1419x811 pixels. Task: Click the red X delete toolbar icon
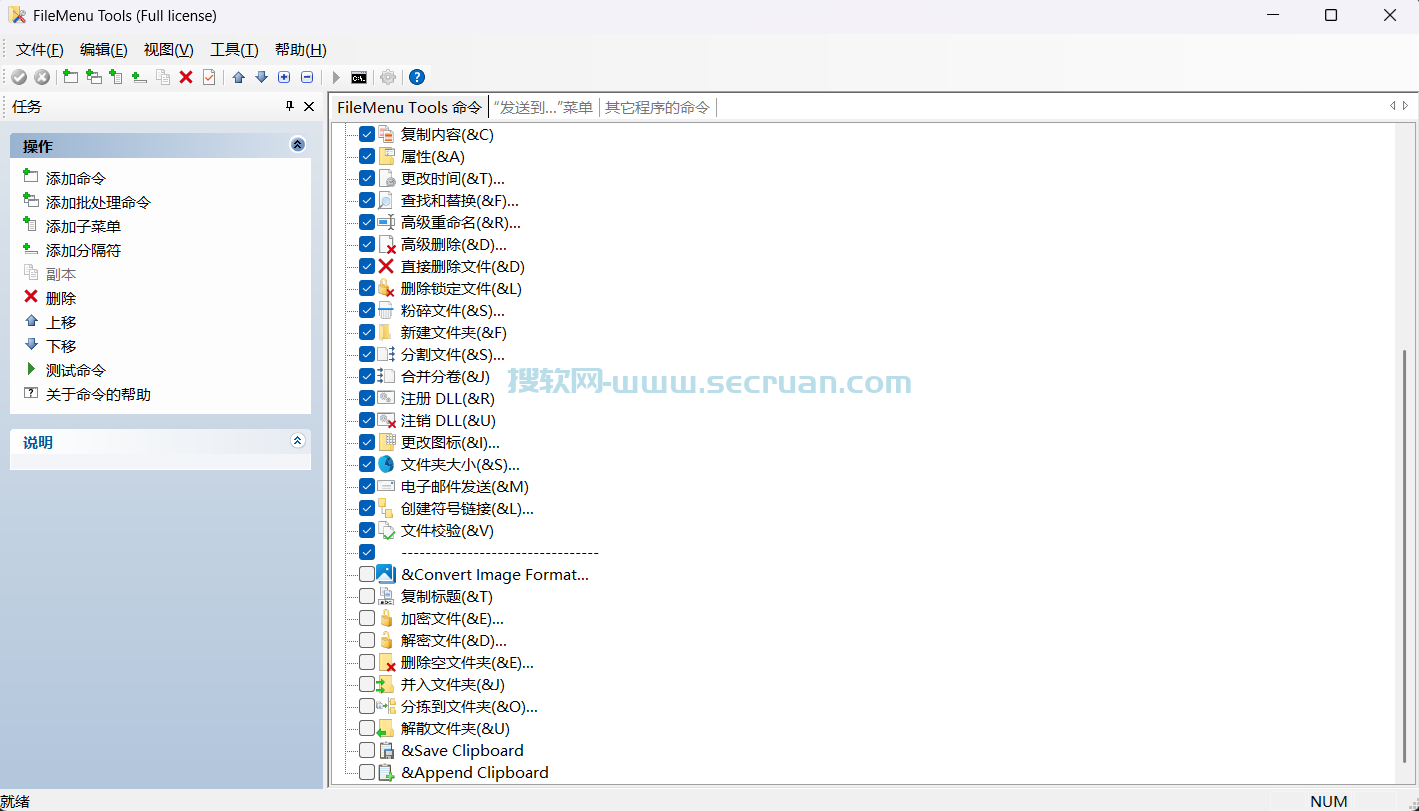[x=186, y=77]
